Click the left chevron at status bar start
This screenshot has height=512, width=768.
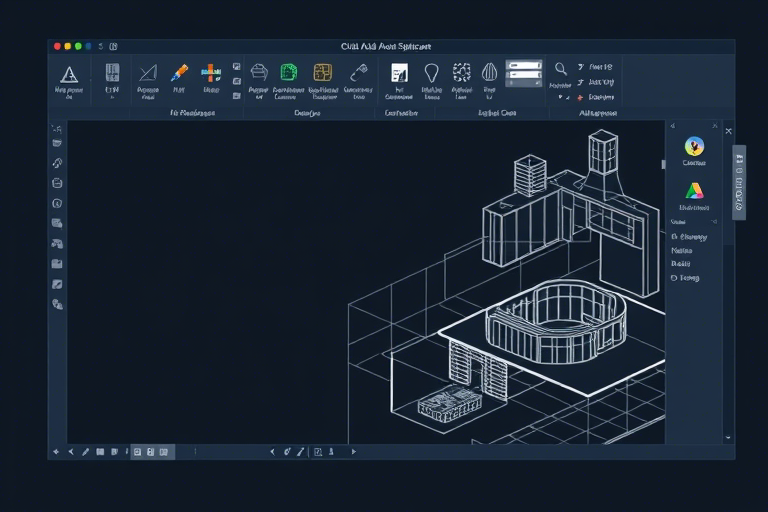pyautogui.click(x=71, y=452)
